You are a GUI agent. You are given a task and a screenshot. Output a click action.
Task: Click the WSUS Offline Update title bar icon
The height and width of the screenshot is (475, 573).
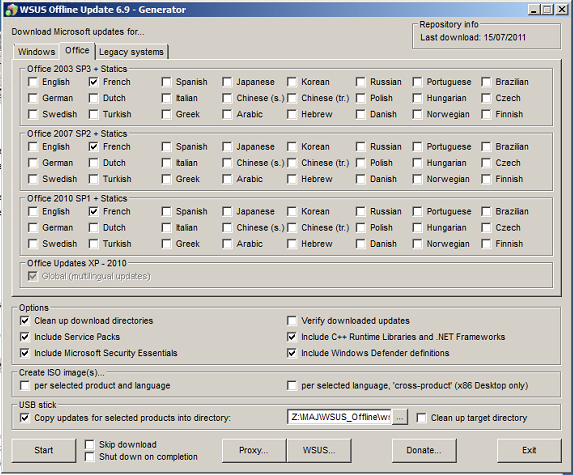click(11, 10)
